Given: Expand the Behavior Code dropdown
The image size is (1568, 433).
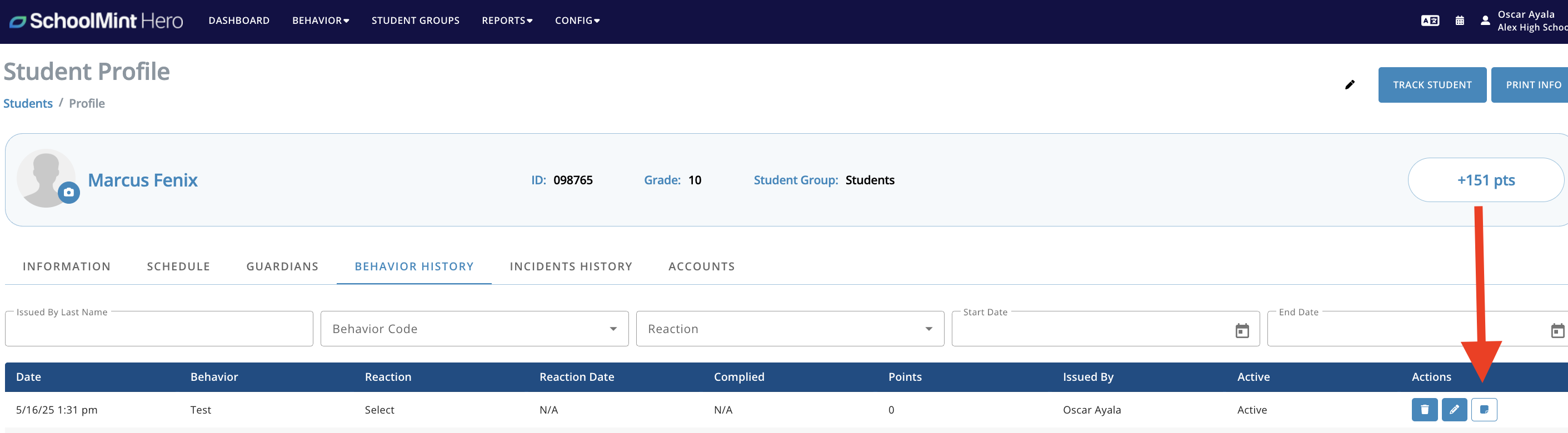Looking at the screenshot, I should point(474,329).
